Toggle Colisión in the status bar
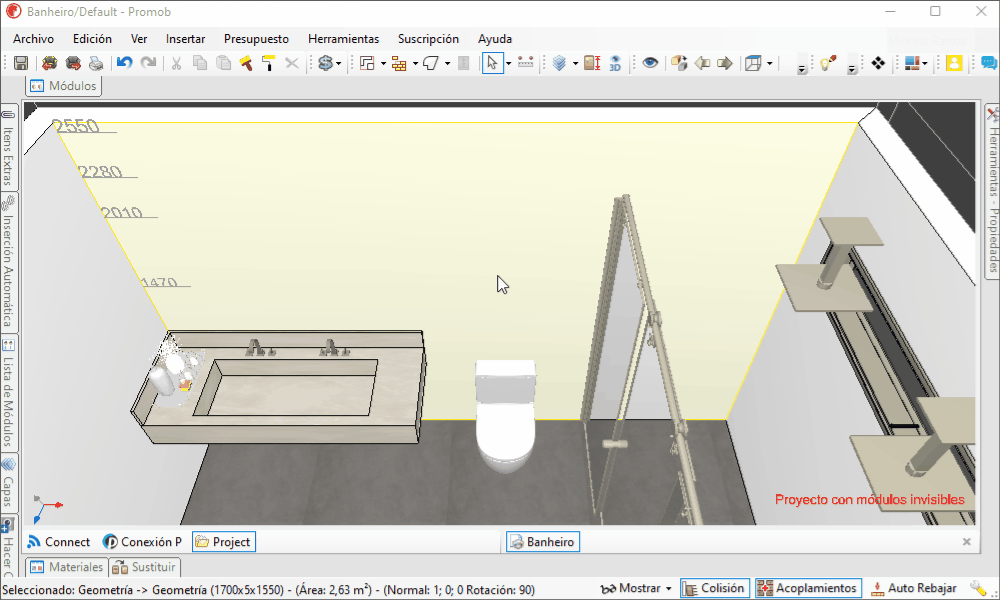 point(714,588)
